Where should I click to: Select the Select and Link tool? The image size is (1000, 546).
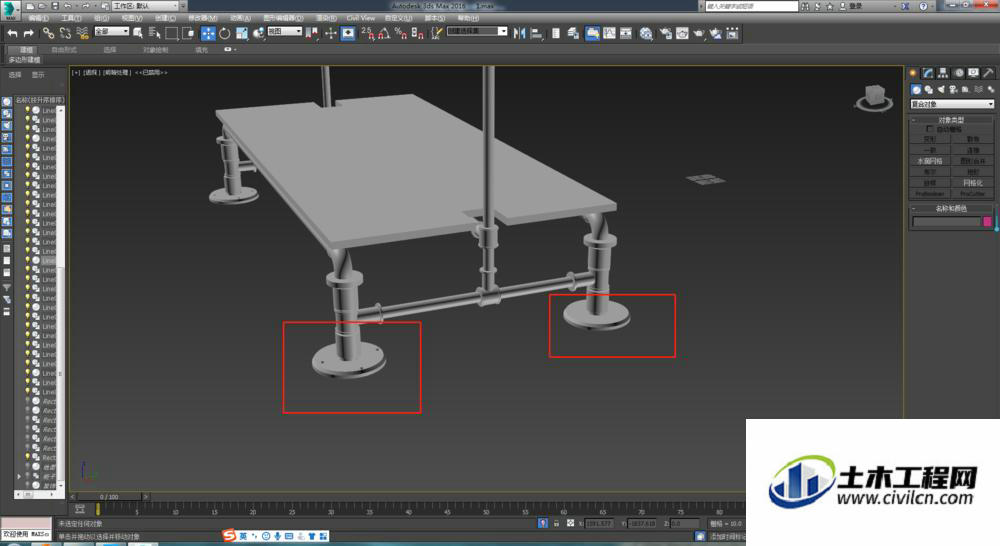tap(48, 33)
